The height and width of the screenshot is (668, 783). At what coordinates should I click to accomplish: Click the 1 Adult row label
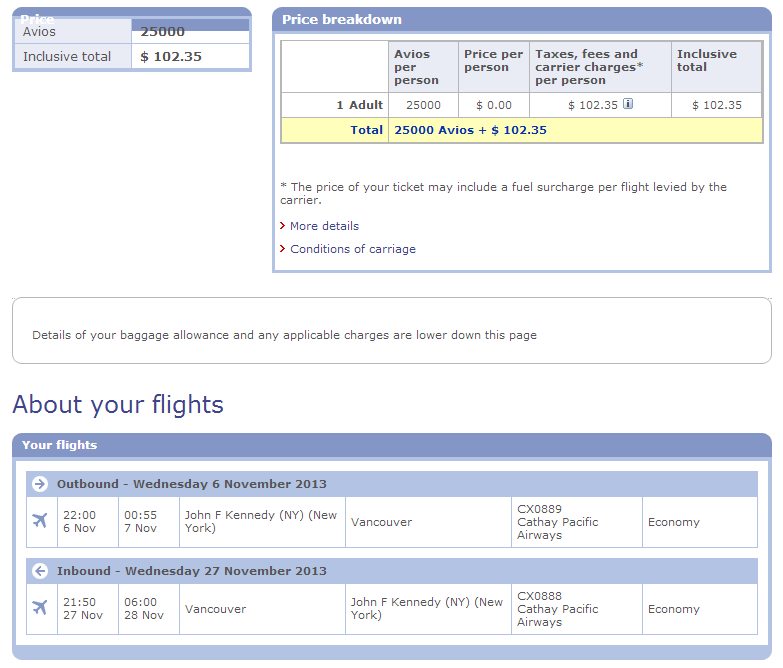[360, 105]
